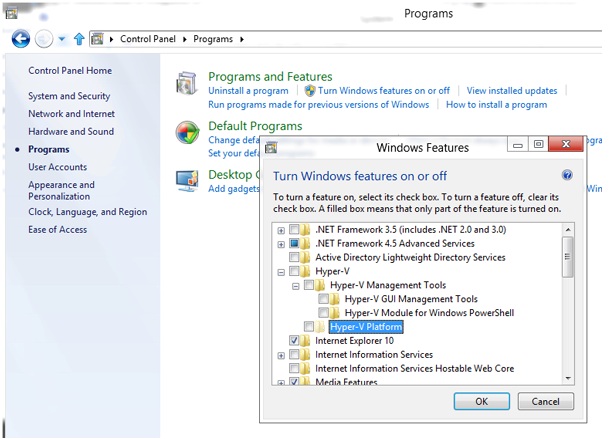Toggle .NET Framework 3.5 checkbox
The height and width of the screenshot is (439, 616).
[x=294, y=229]
